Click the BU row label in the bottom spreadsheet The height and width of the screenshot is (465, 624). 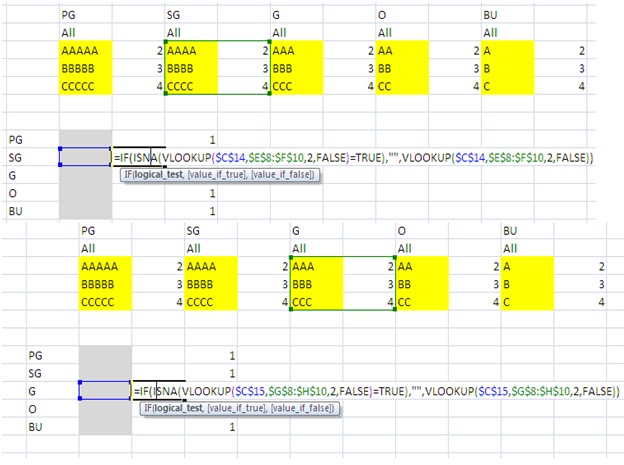pos(35,427)
